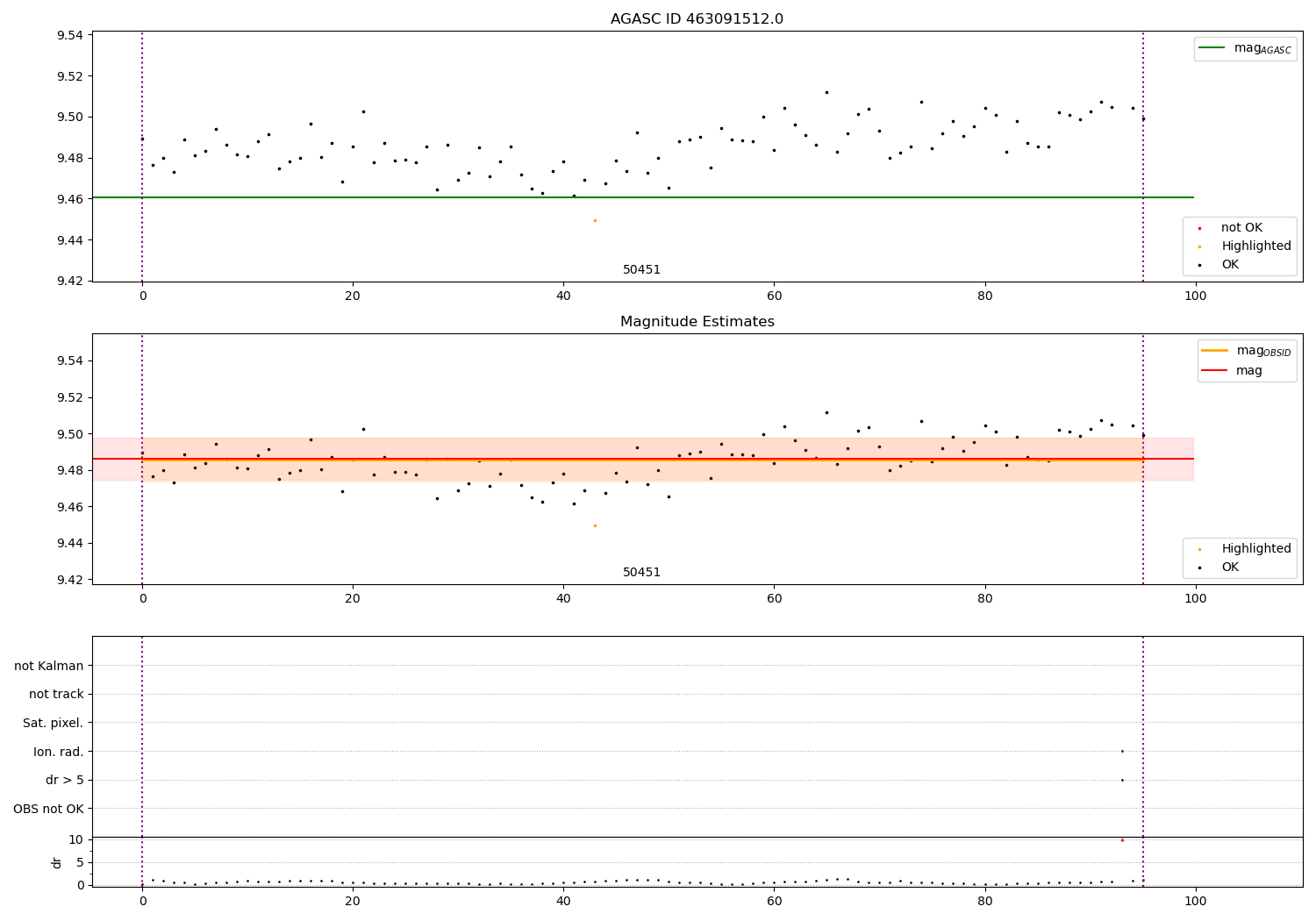Click the "10" tick on the dr axis

pyautogui.click(x=75, y=839)
